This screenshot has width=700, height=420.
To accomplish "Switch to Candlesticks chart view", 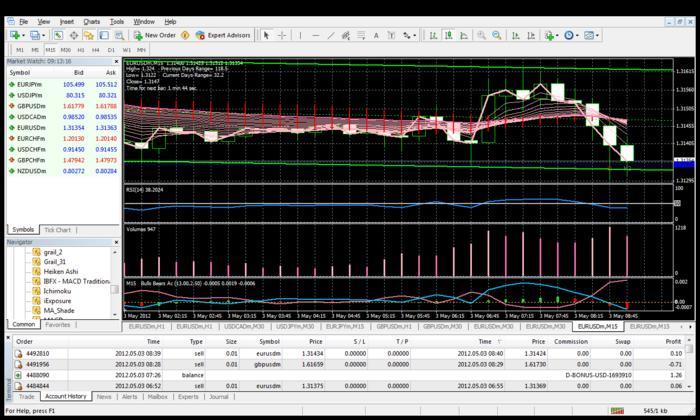I will click(x=448, y=35).
